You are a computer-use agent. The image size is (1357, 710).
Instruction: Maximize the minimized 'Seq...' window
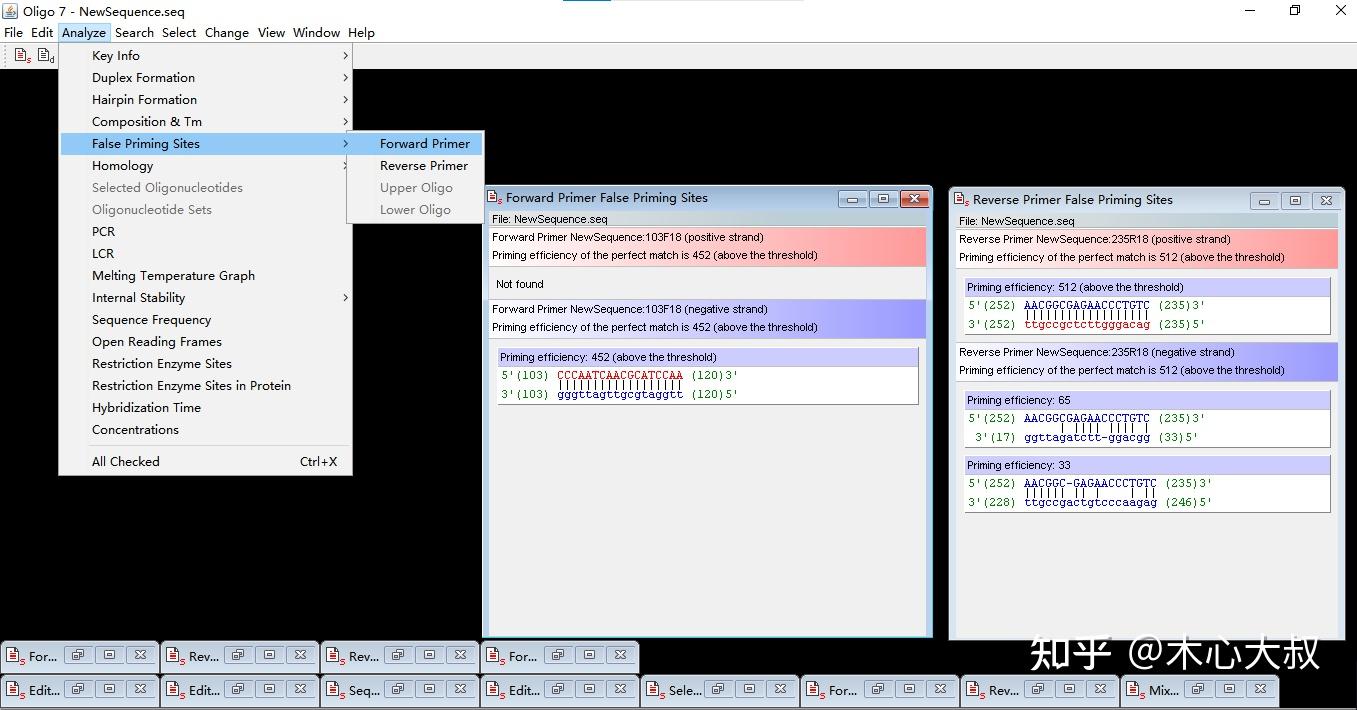pyautogui.click(x=429, y=689)
